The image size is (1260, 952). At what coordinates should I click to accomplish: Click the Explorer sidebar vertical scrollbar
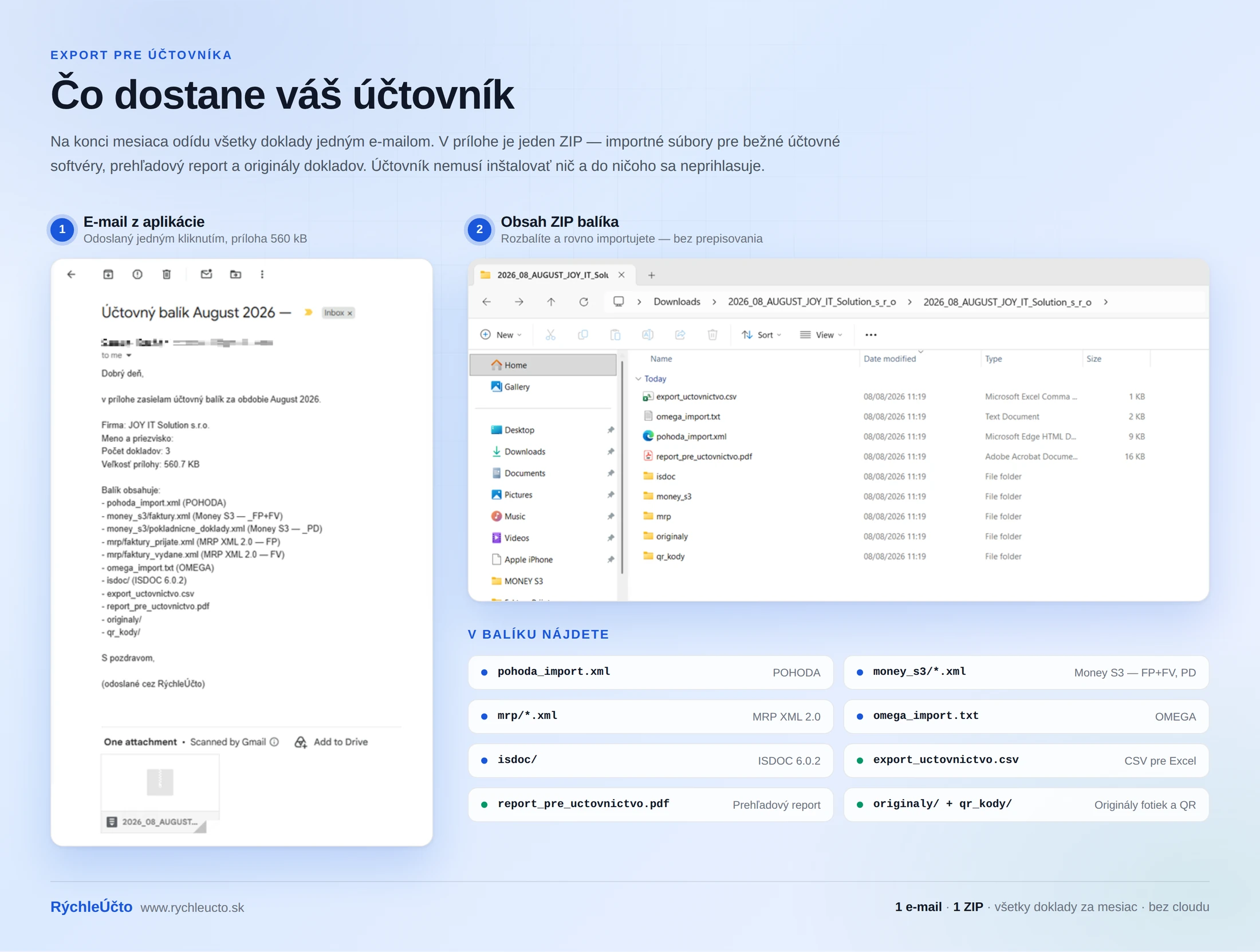pyautogui.click(x=622, y=467)
